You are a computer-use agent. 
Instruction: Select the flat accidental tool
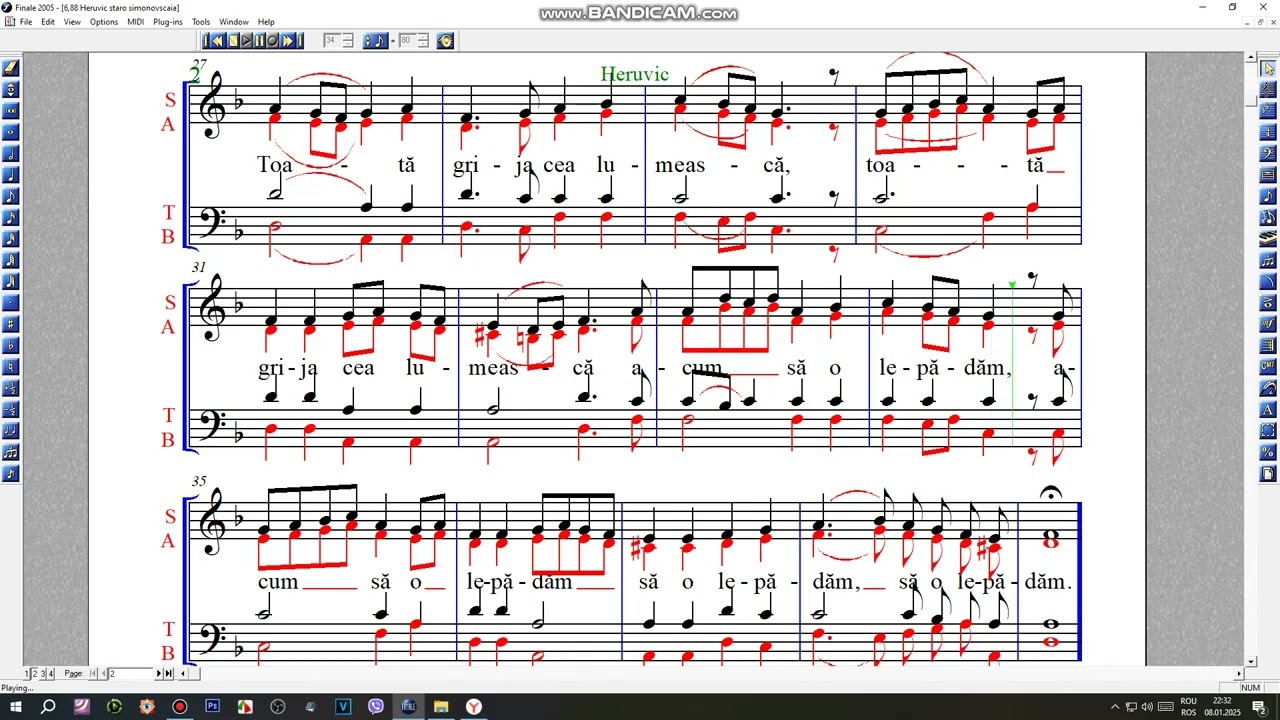click(x=11, y=346)
